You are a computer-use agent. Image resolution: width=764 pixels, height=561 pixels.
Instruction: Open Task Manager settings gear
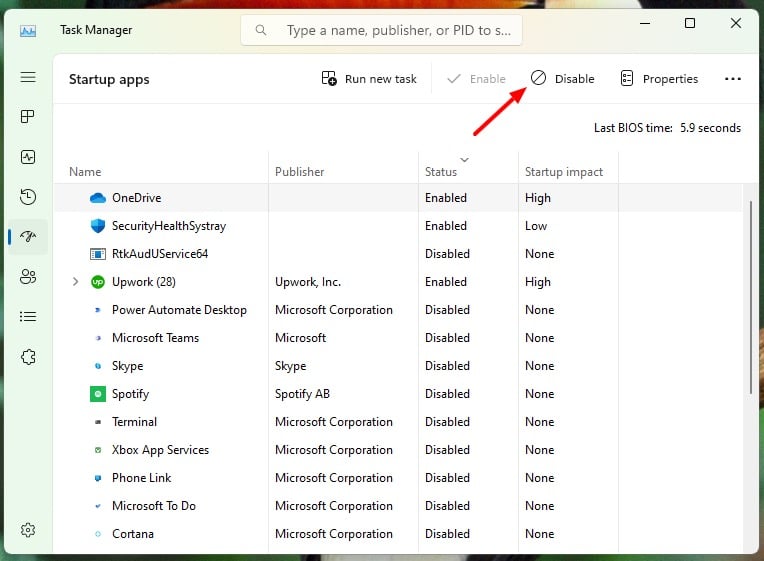click(x=28, y=530)
